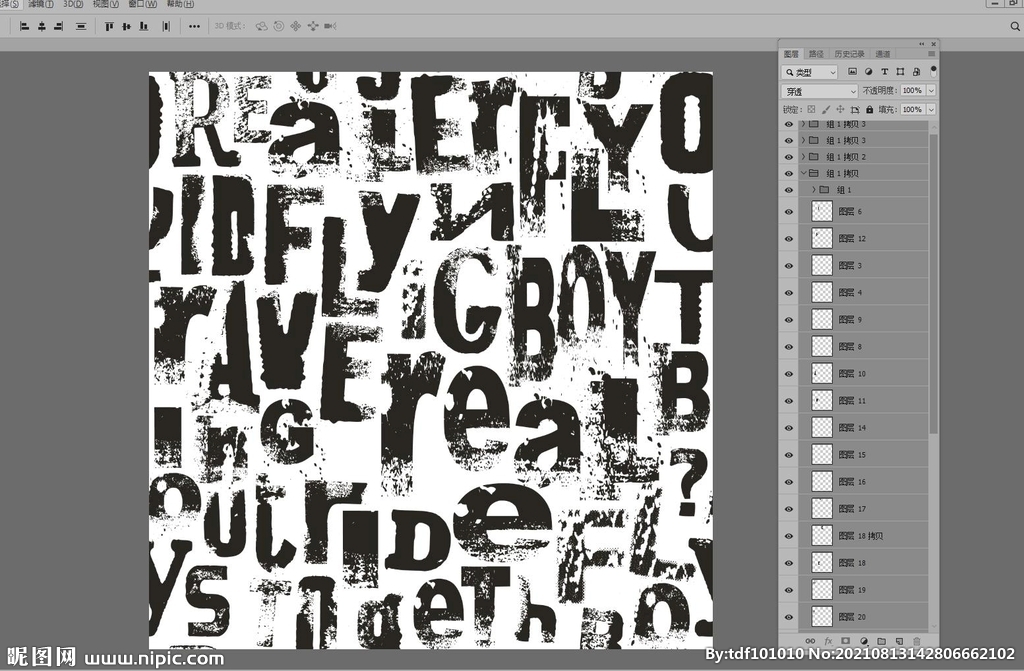Image resolution: width=1024 pixels, height=671 pixels.
Task: Filter layers by shape layers icon
Action: pyautogui.click(x=900, y=72)
